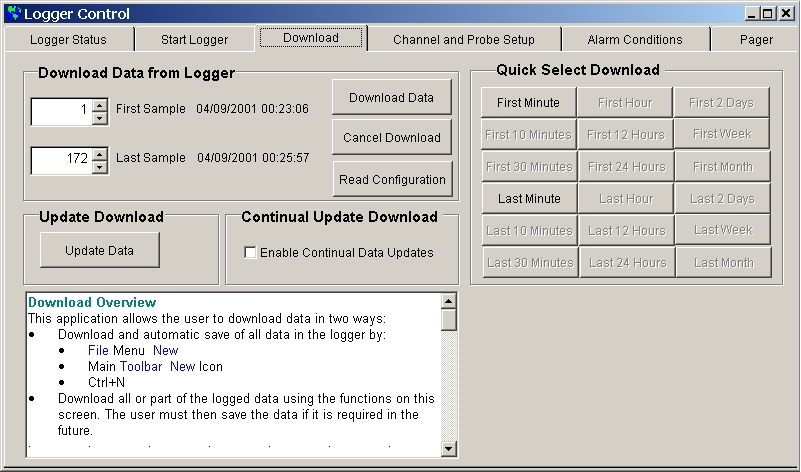The height and width of the screenshot is (472, 801).
Task: Click the Last 30 Minutes button
Action: tap(530, 263)
